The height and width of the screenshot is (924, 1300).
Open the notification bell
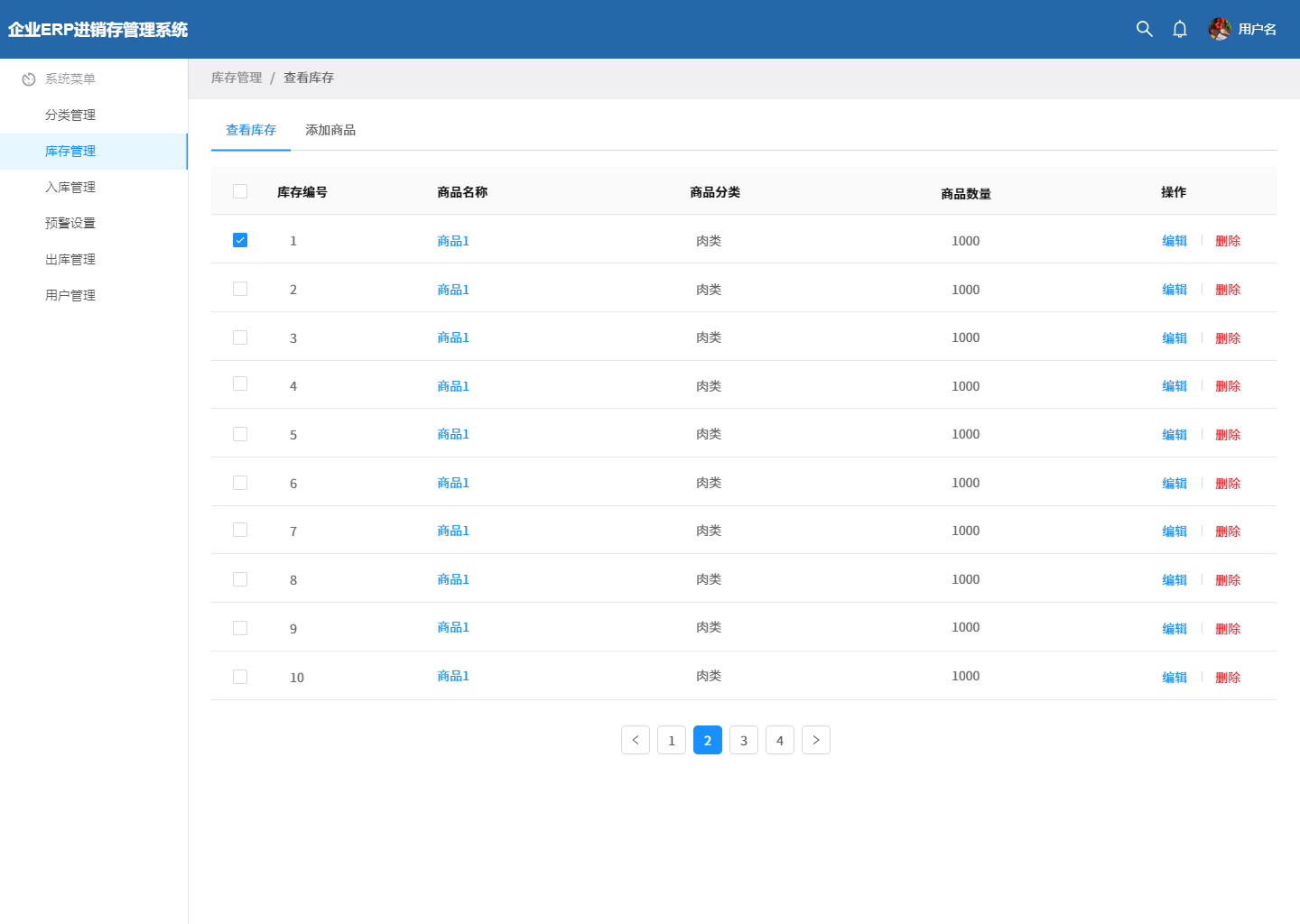point(1180,29)
